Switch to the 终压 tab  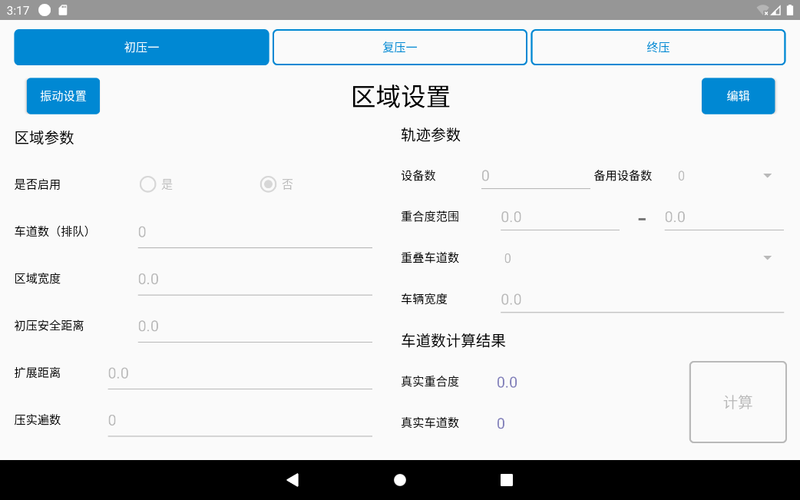tap(658, 47)
